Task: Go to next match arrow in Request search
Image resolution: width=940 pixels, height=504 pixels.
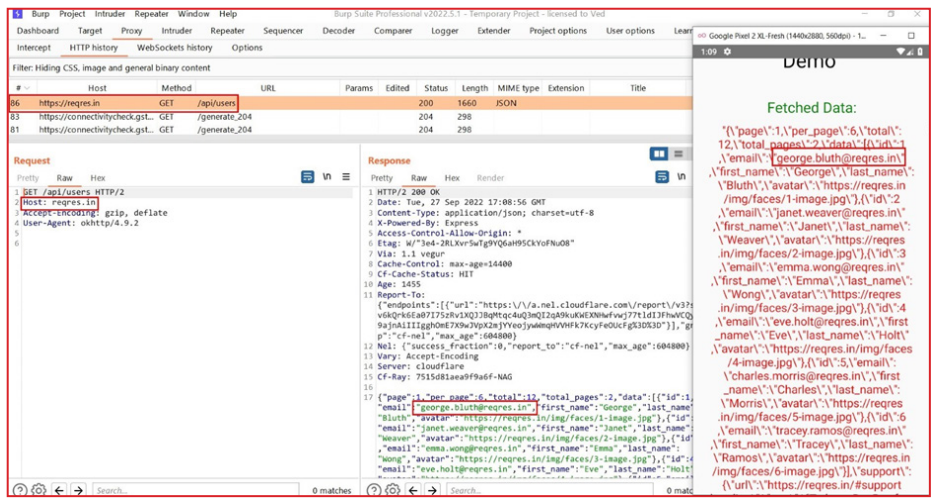Action: (78, 490)
